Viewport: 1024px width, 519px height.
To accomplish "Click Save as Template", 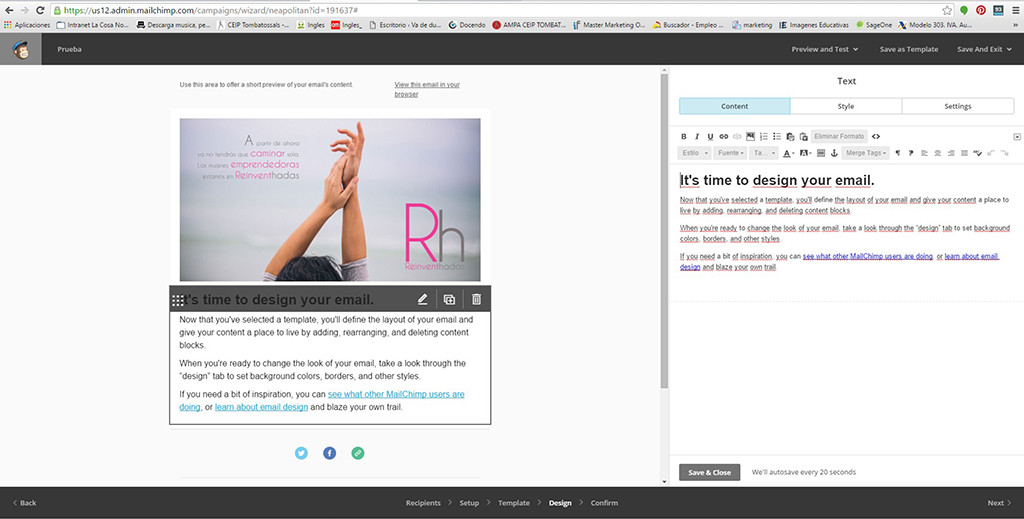I will [908, 49].
